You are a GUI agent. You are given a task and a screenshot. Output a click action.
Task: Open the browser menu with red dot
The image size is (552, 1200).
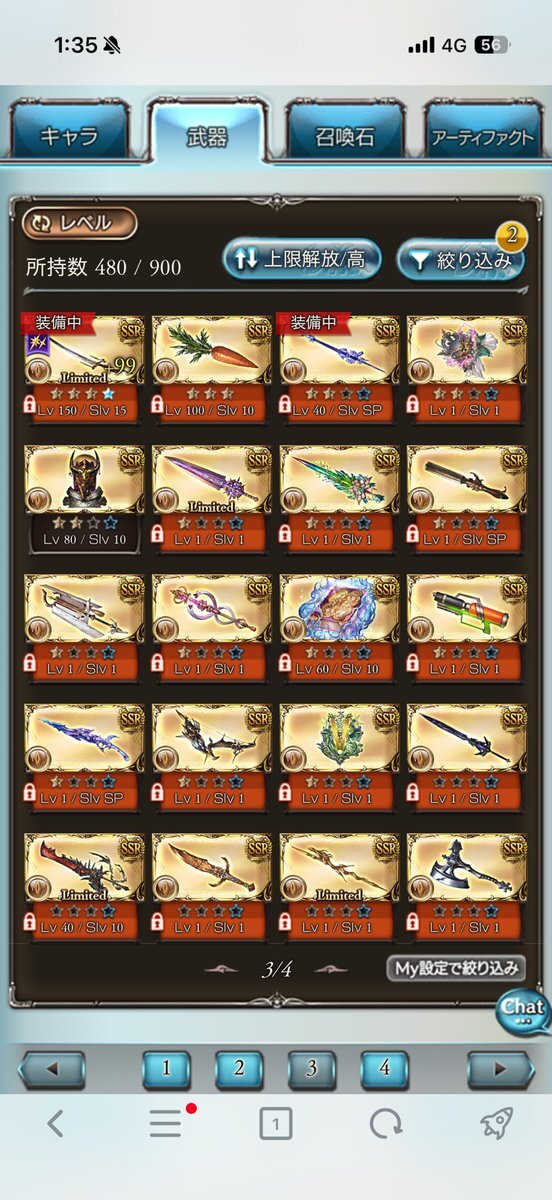[x=167, y=1124]
